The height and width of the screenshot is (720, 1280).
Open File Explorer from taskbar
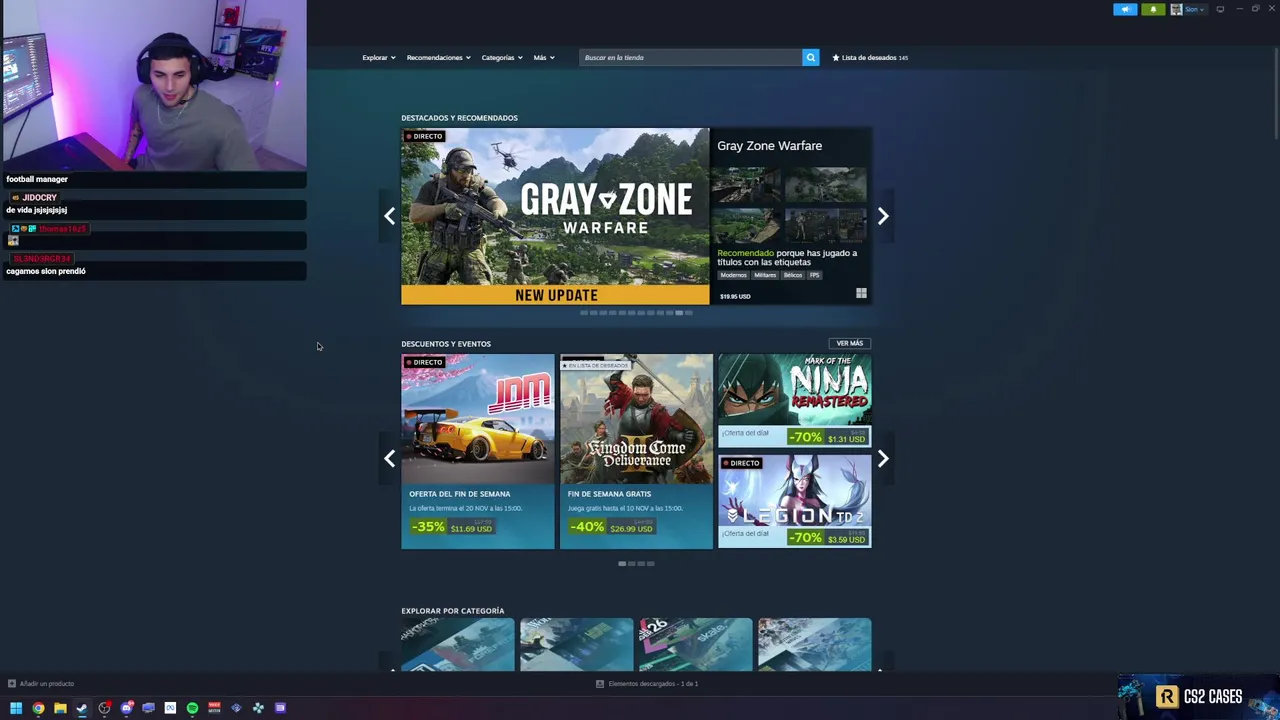pos(60,708)
